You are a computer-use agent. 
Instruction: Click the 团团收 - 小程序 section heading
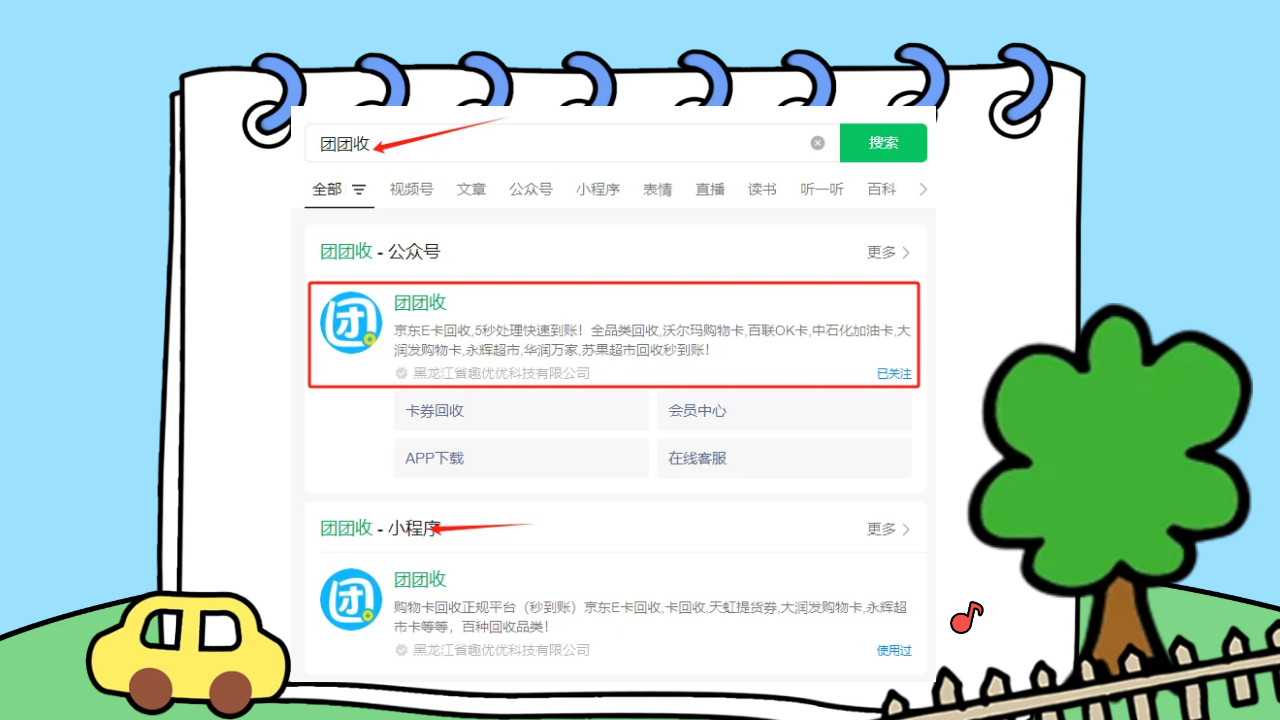pyautogui.click(x=380, y=529)
